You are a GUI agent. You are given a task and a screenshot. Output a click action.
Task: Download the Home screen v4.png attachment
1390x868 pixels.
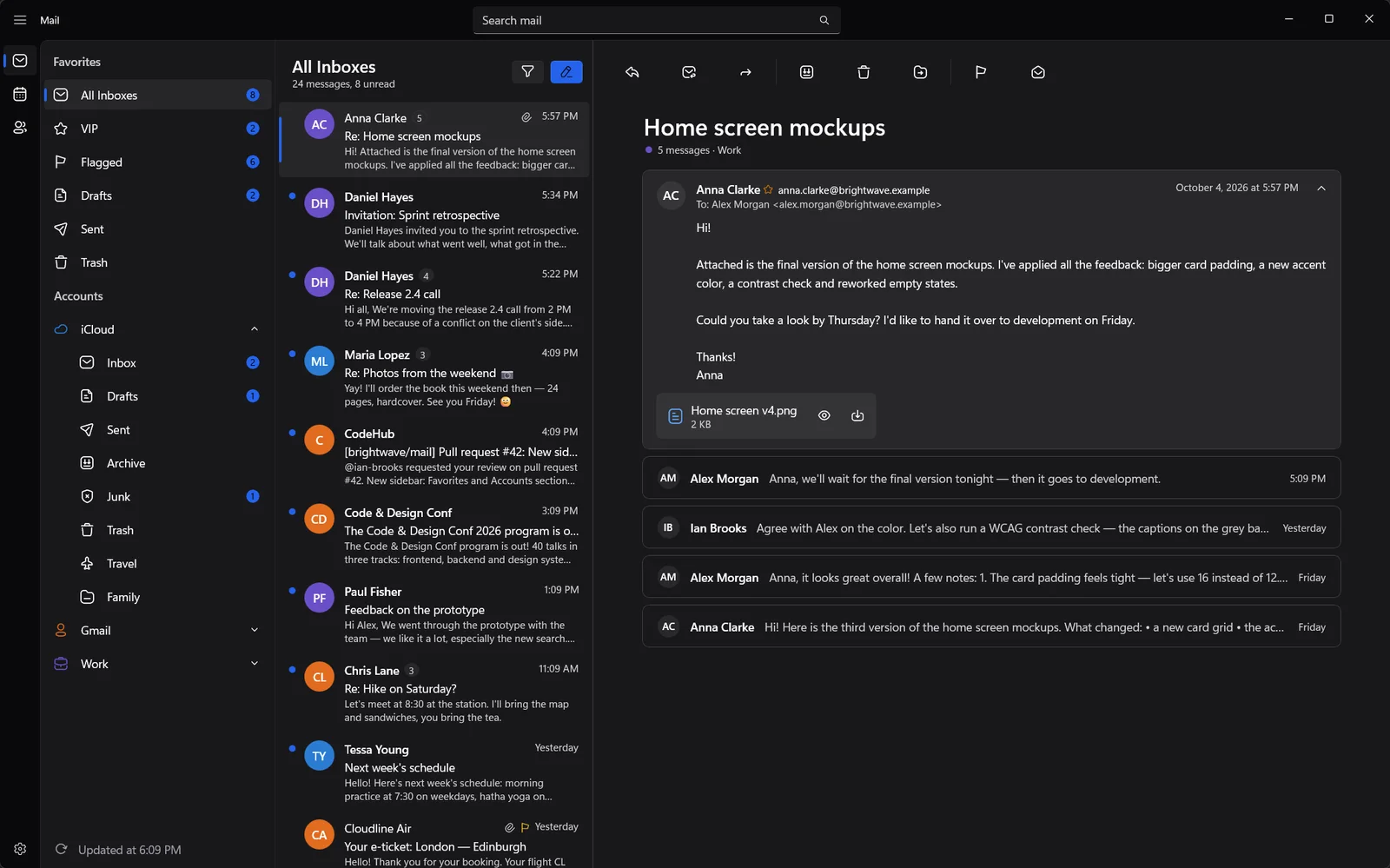(857, 415)
